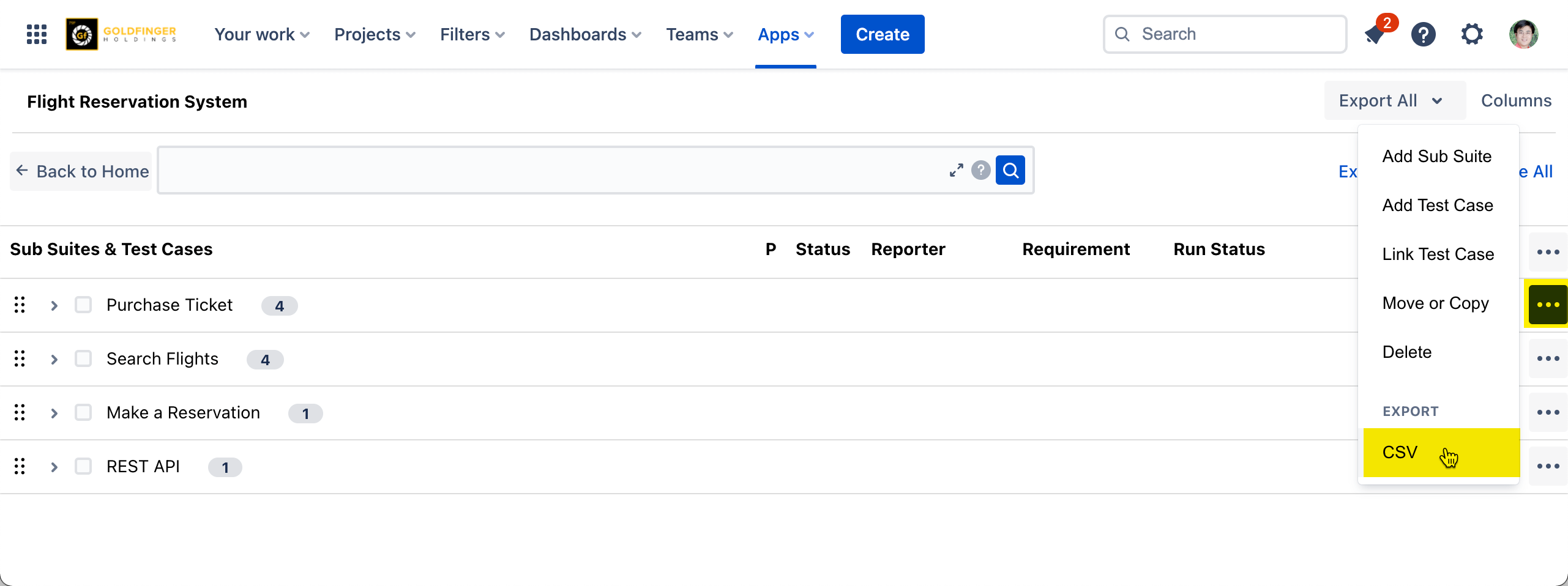Open the app switcher grid icon
The image size is (1568, 586).
pos(37,34)
